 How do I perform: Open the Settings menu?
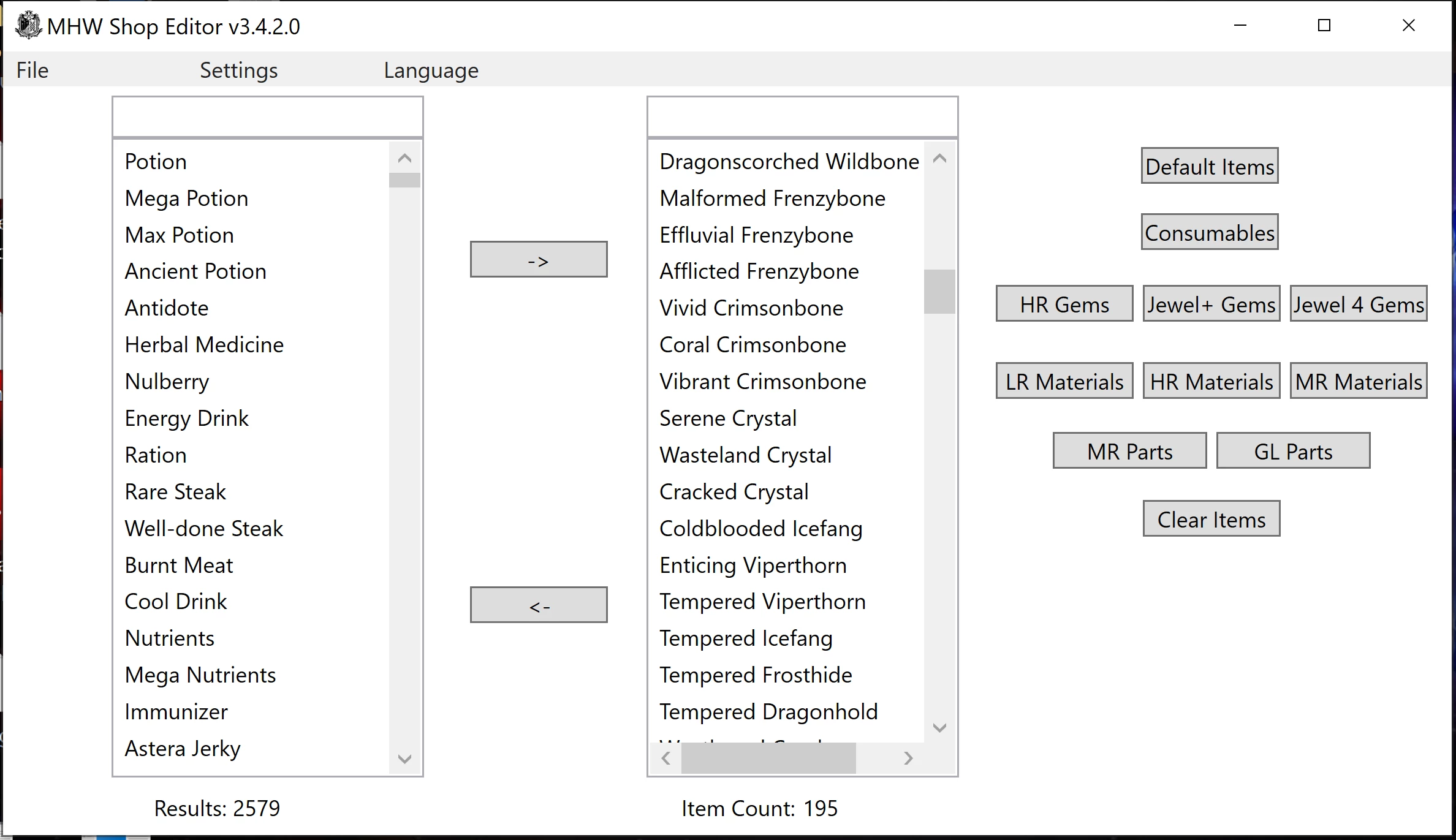(x=238, y=70)
